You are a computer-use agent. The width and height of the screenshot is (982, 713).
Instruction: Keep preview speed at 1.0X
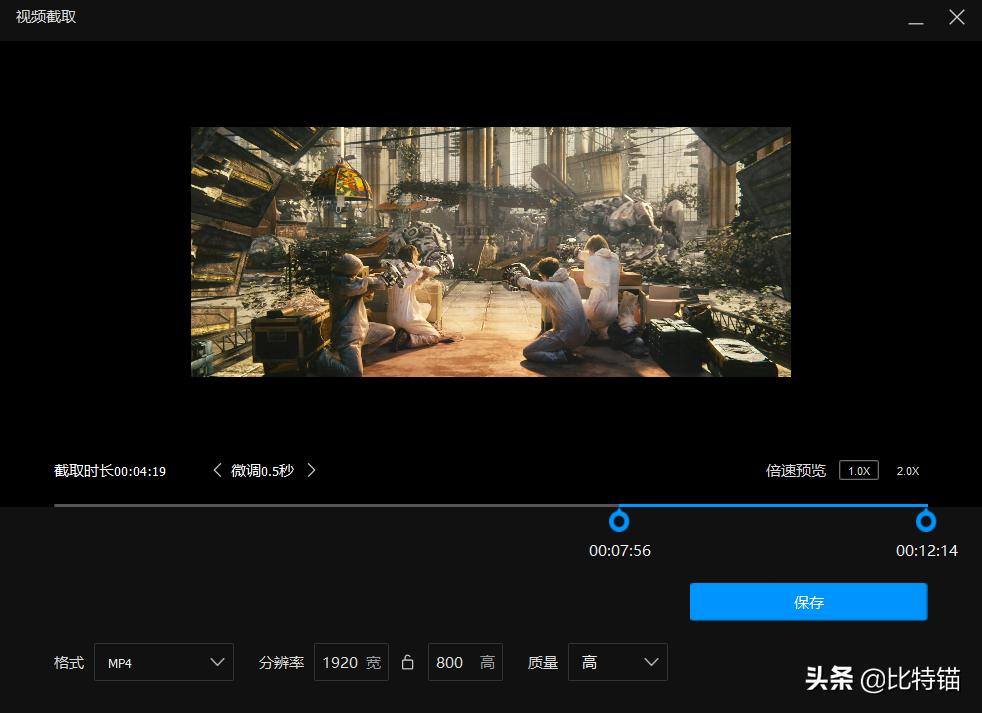click(x=858, y=470)
